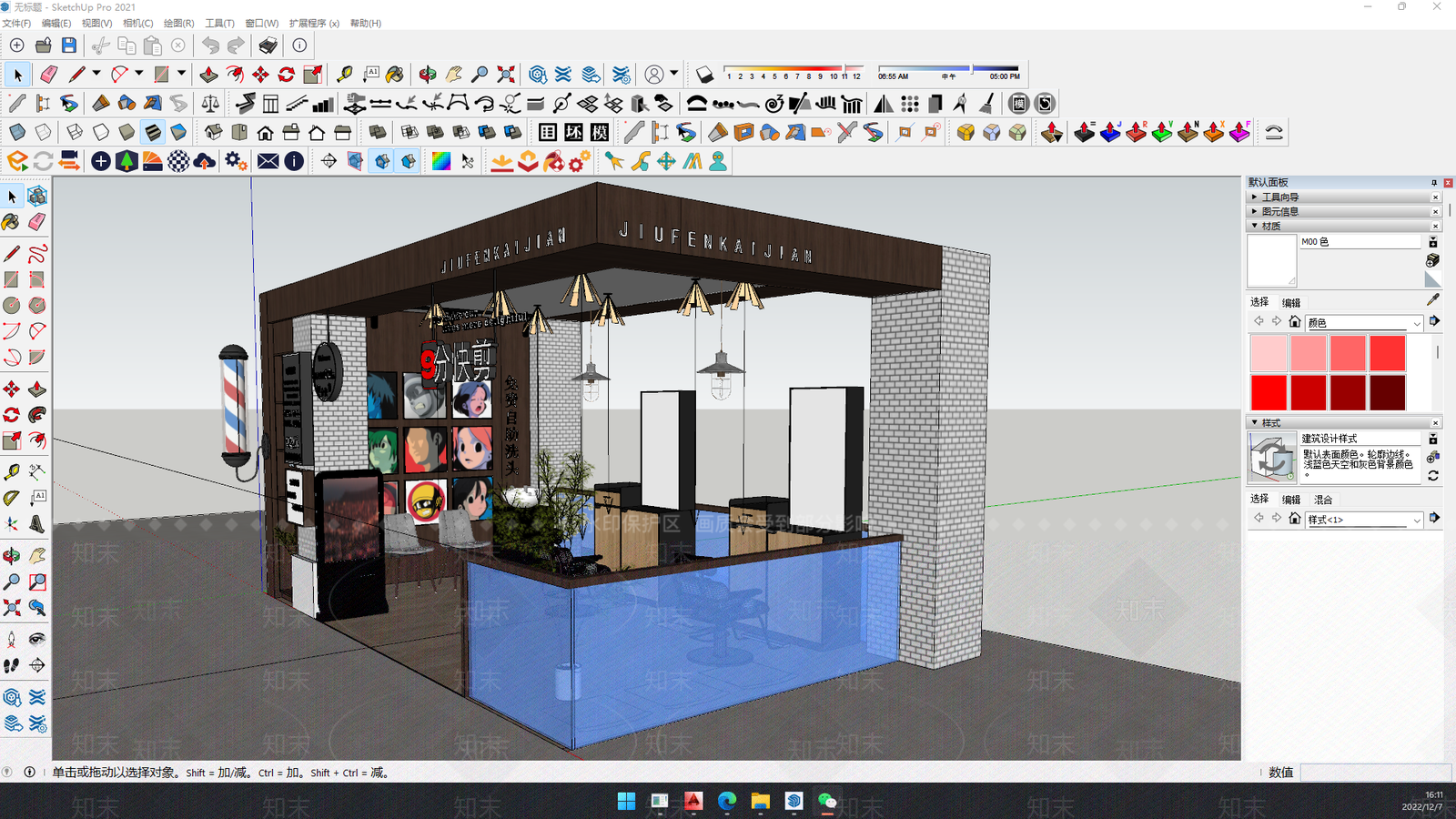Open the 颜色 material collection dropdown
The height and width of the screenshot is (819, 1456).
point(1364,323)
